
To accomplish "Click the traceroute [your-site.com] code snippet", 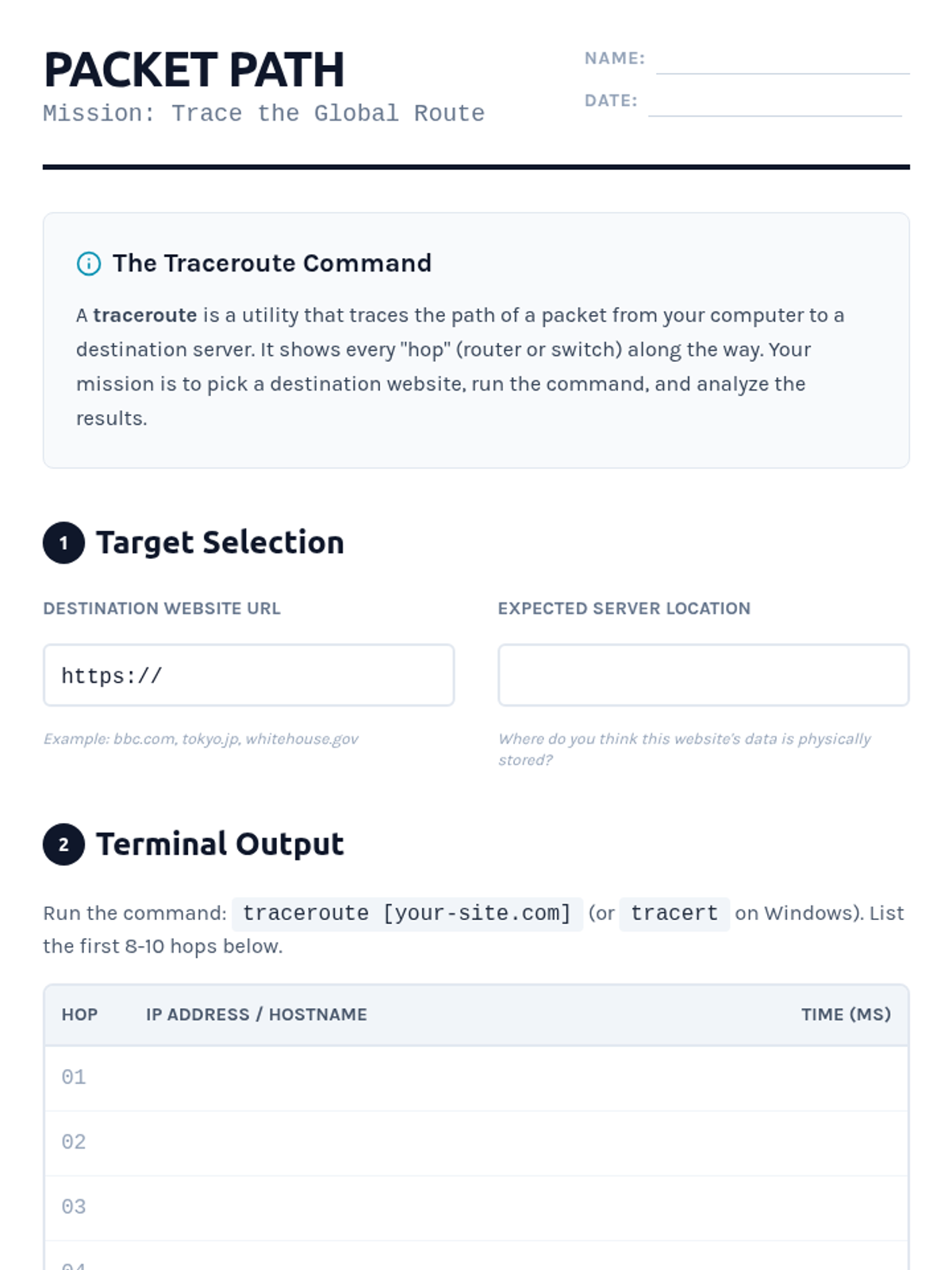I will pos(407,914).
